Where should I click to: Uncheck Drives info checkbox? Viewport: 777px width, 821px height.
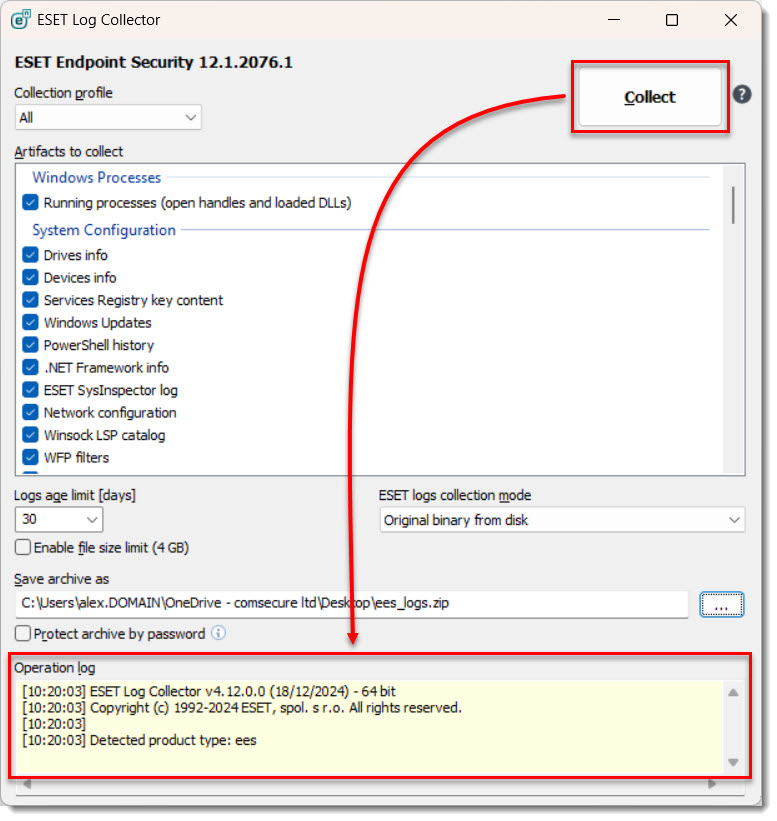coord(30,256)
